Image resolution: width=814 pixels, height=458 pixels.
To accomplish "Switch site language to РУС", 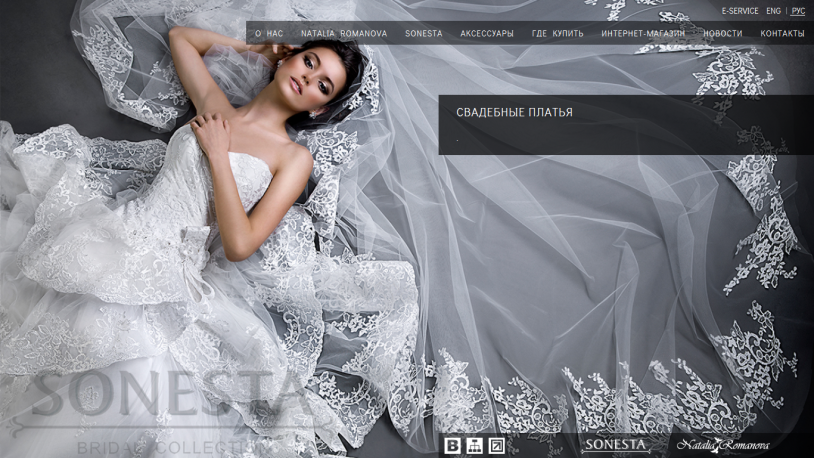I will point(798,11).
